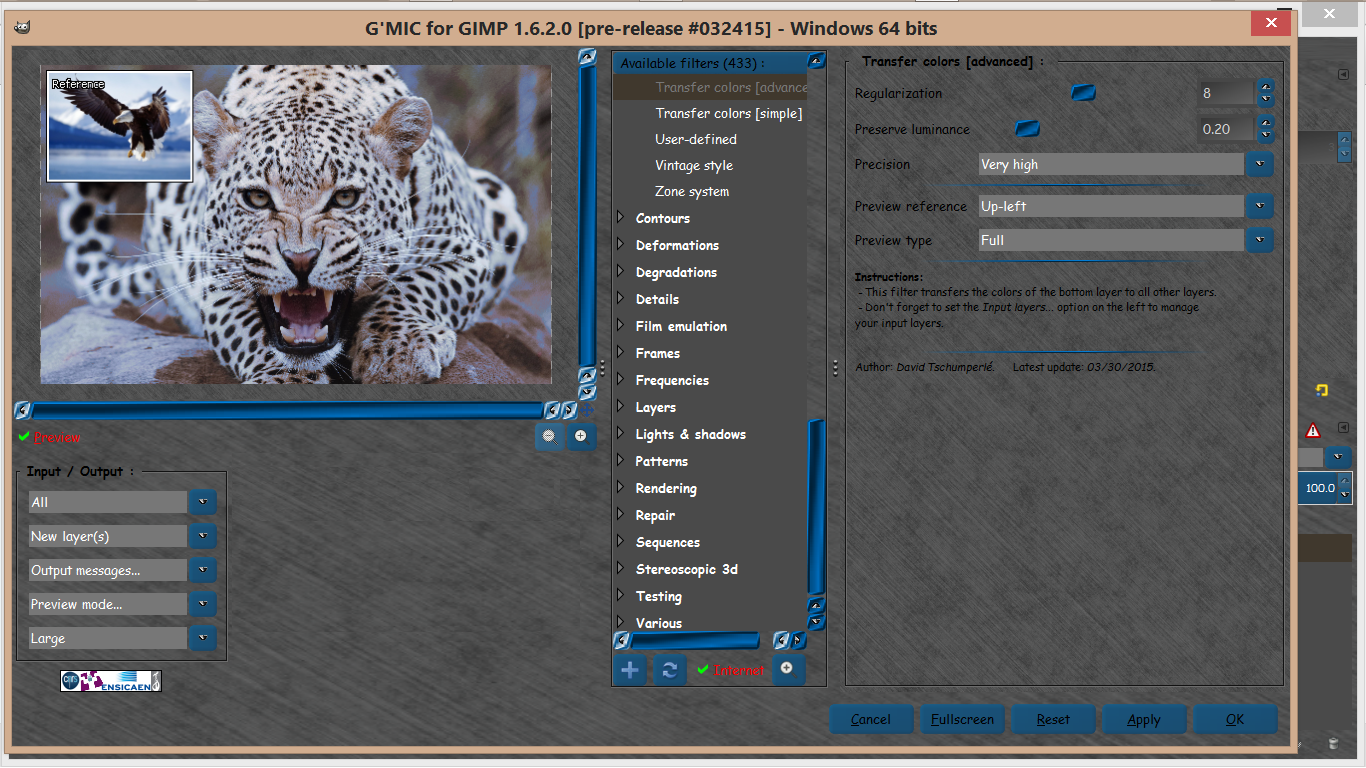The height and width of the screenshot is (768, 1366).
Task: Open the output mode dropdown showing New layer(s)
Action: (x=203, y=537)
